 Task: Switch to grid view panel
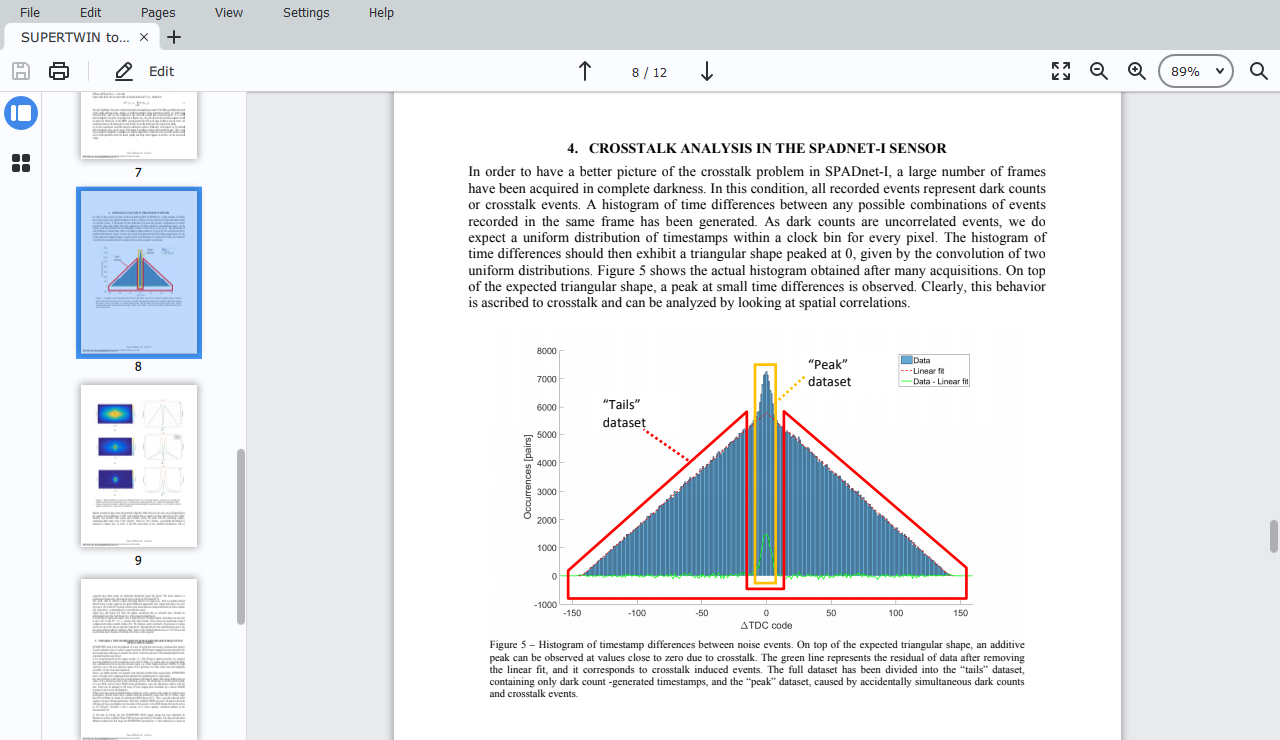[21, 163]
